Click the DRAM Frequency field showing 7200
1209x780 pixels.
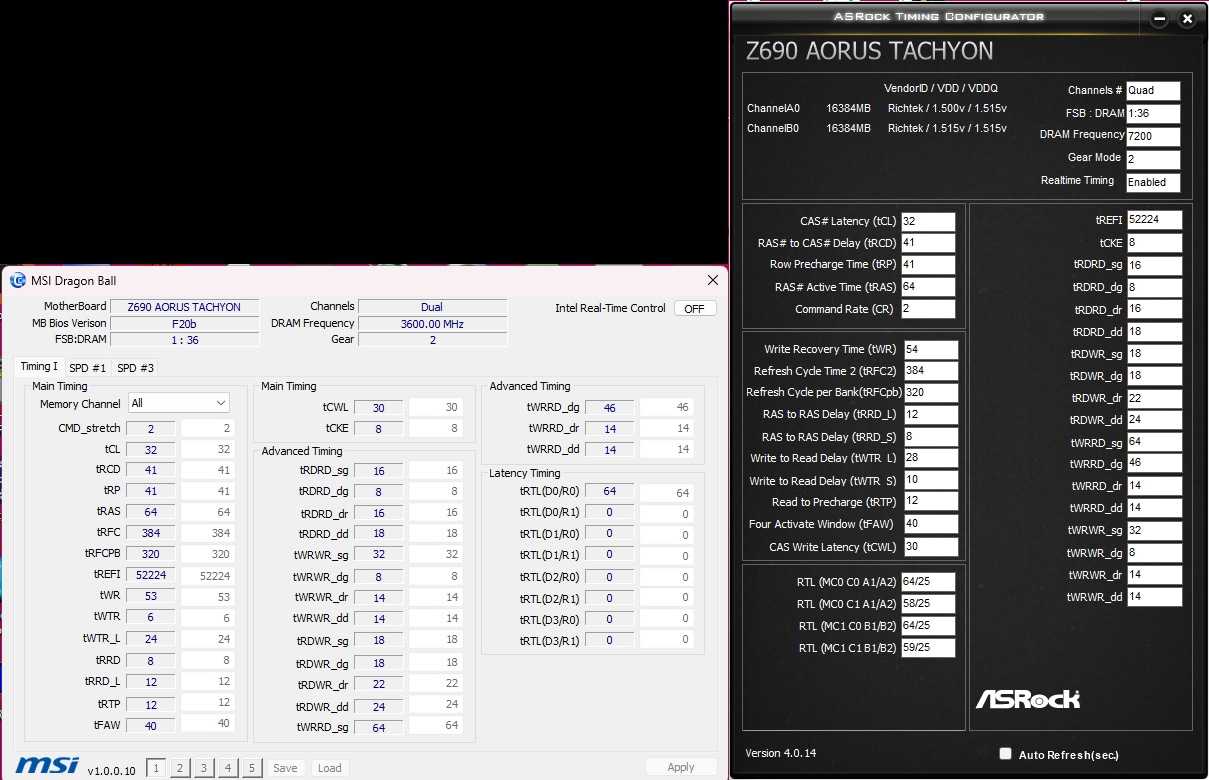[x=1153, y=136]
